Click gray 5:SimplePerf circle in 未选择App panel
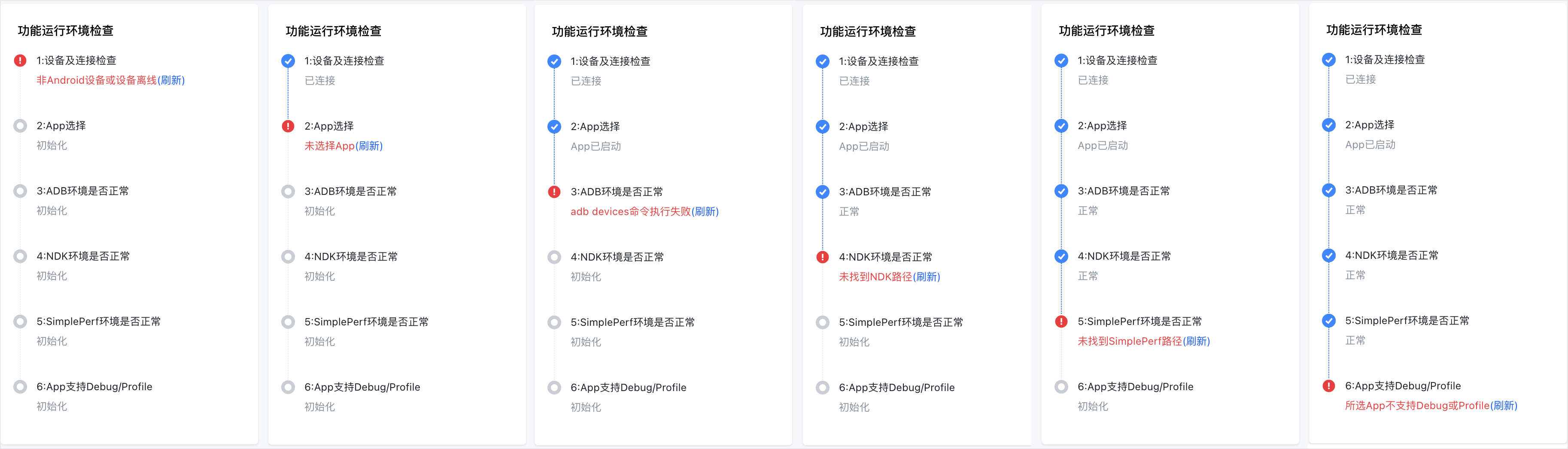 288,322
